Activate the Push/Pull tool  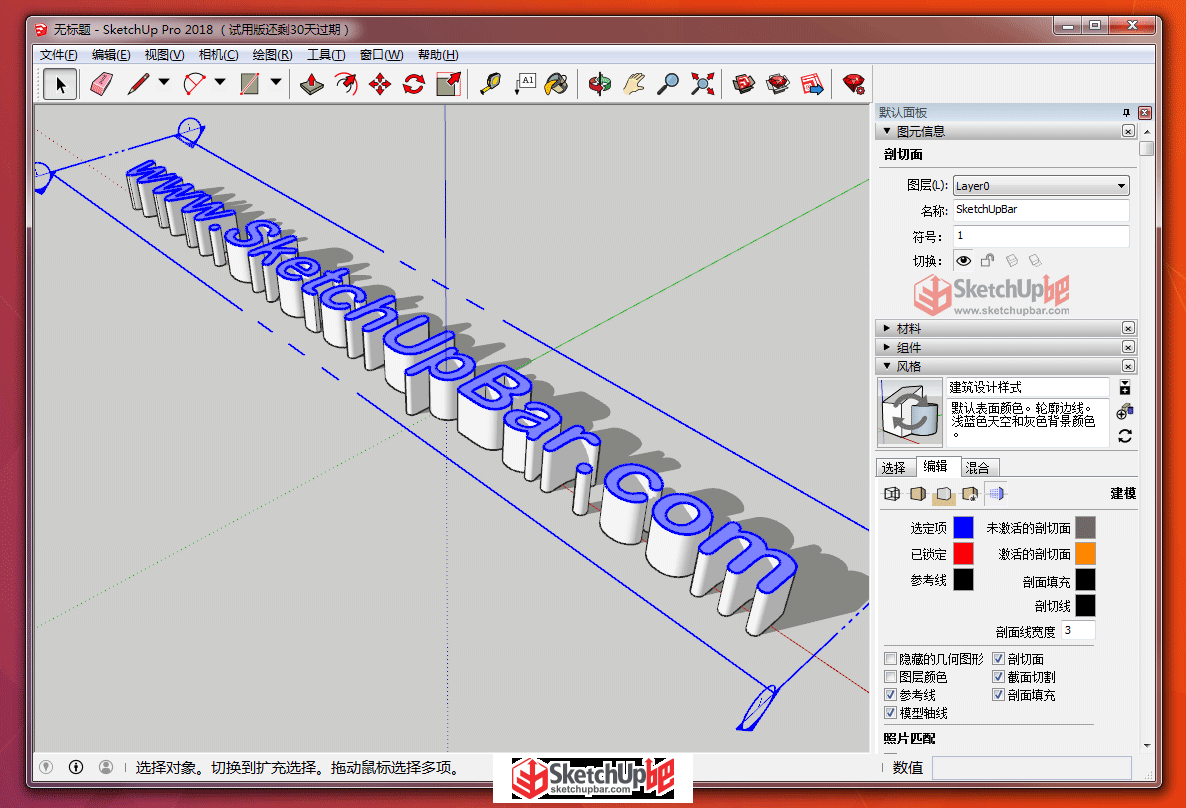tap(312, 84)
